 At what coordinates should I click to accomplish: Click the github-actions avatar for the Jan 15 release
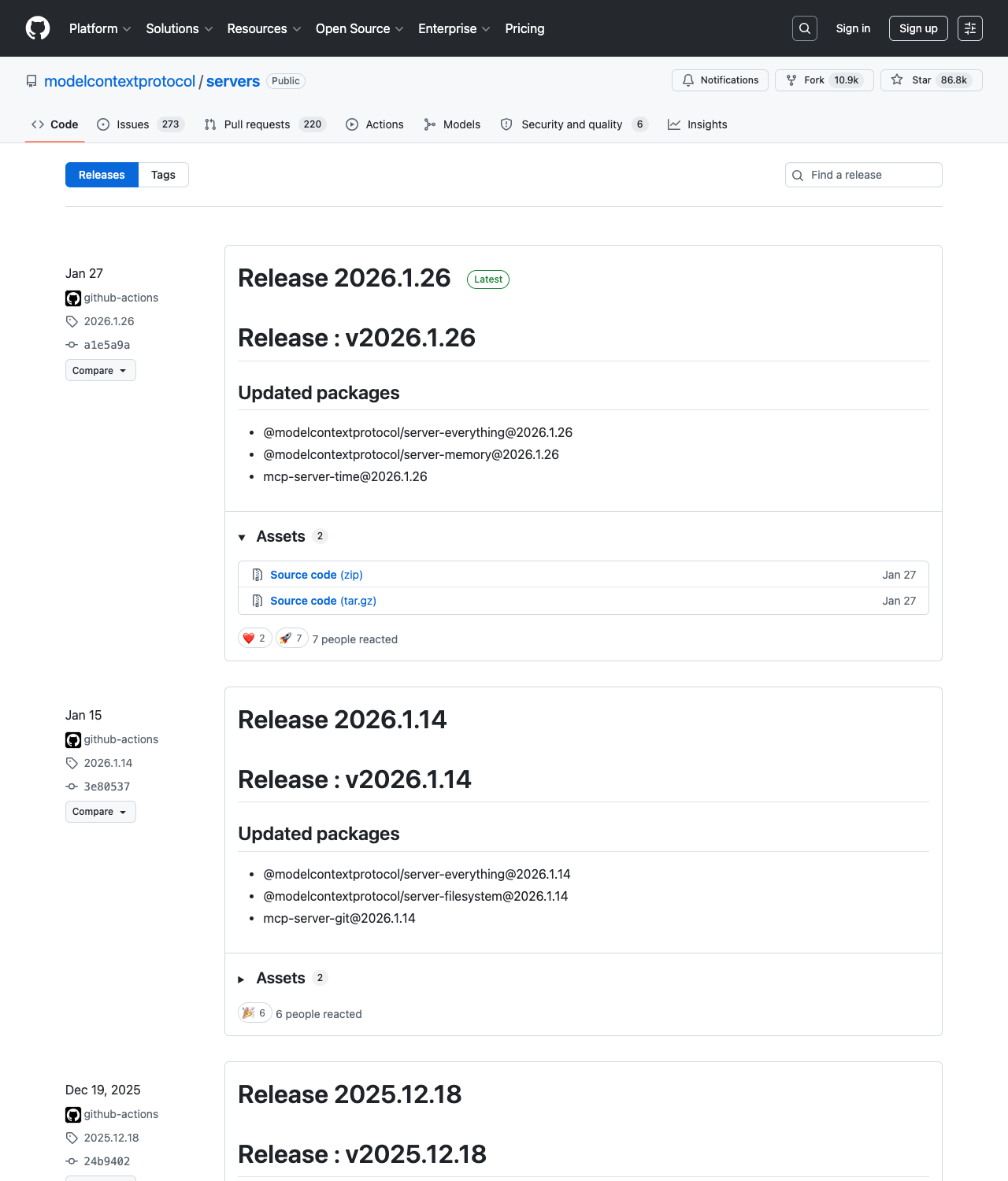click(73, 740)
